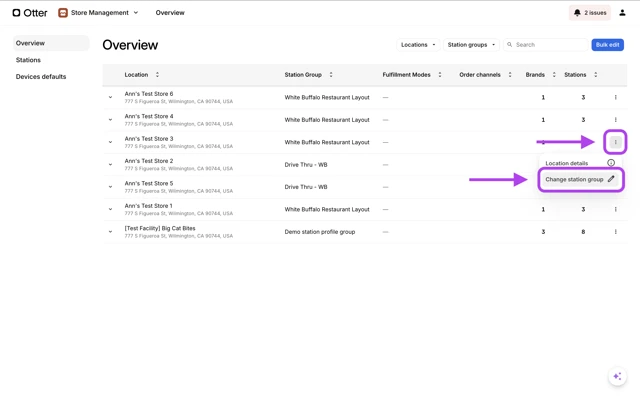Open more options for Ann's Test Store 1
The image size is (640, 400).
616,210
